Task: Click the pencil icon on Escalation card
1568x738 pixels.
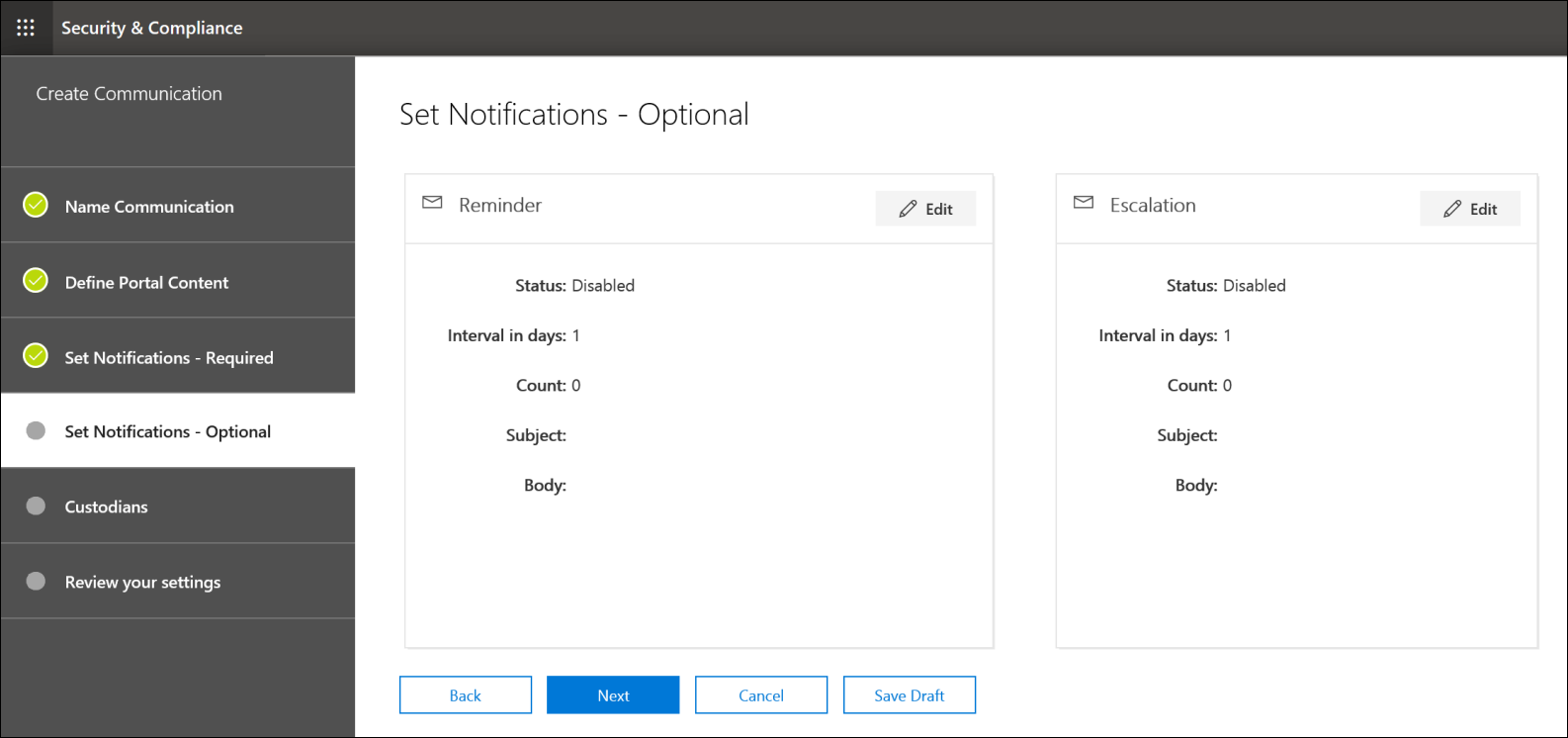Action: coord(1452,209)
